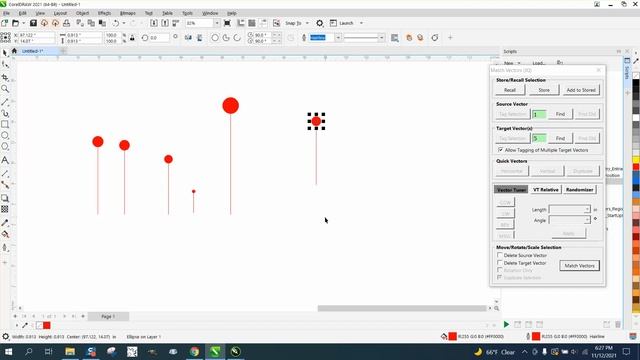Click the Save icon in toolbar
The image size is (640, 360).
coord(33,23)
